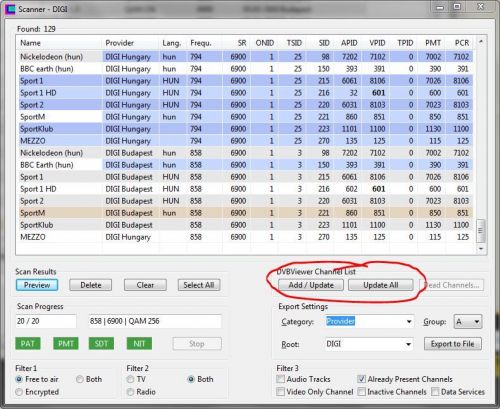Click the NIT status indicator
The image size is (500, 409).
click(139, 343)
